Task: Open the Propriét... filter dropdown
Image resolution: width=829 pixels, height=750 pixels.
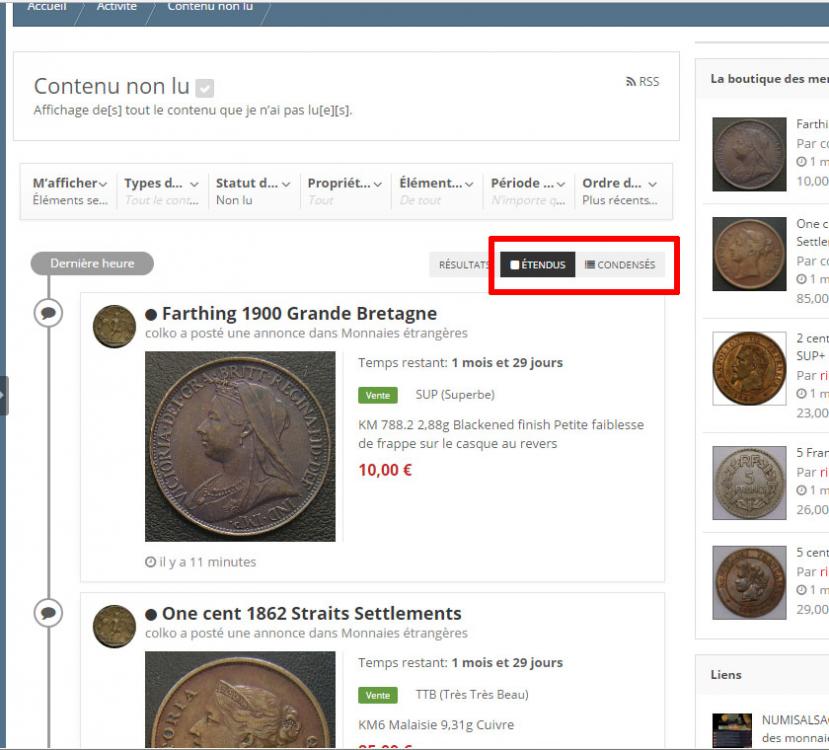Action: pos(345,191)
